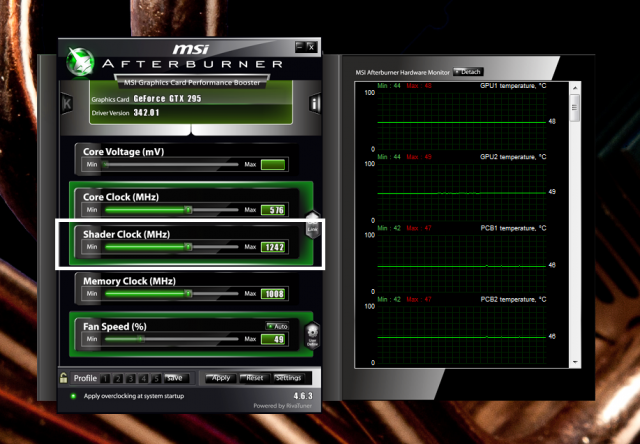640x444 pixels.
Task: Open the information i icon
Action: [x=315, y=104]
